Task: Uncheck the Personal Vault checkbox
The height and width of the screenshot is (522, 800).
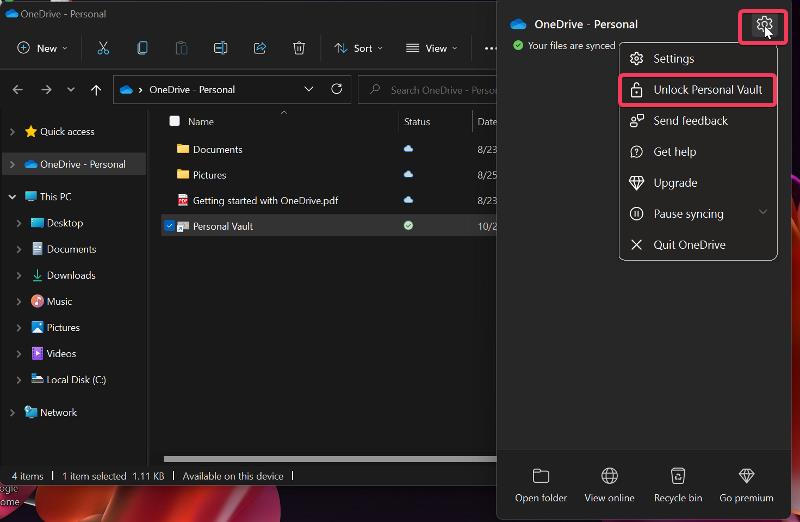Action: pyautogui.click(x=169, y=226)
